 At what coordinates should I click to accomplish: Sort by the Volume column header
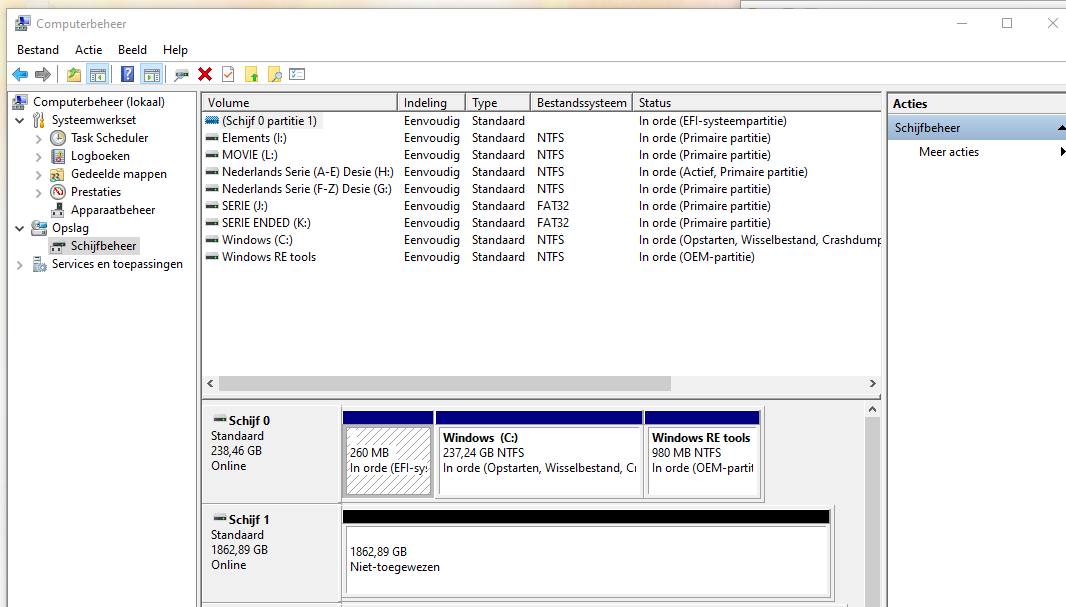click(300, 103)
